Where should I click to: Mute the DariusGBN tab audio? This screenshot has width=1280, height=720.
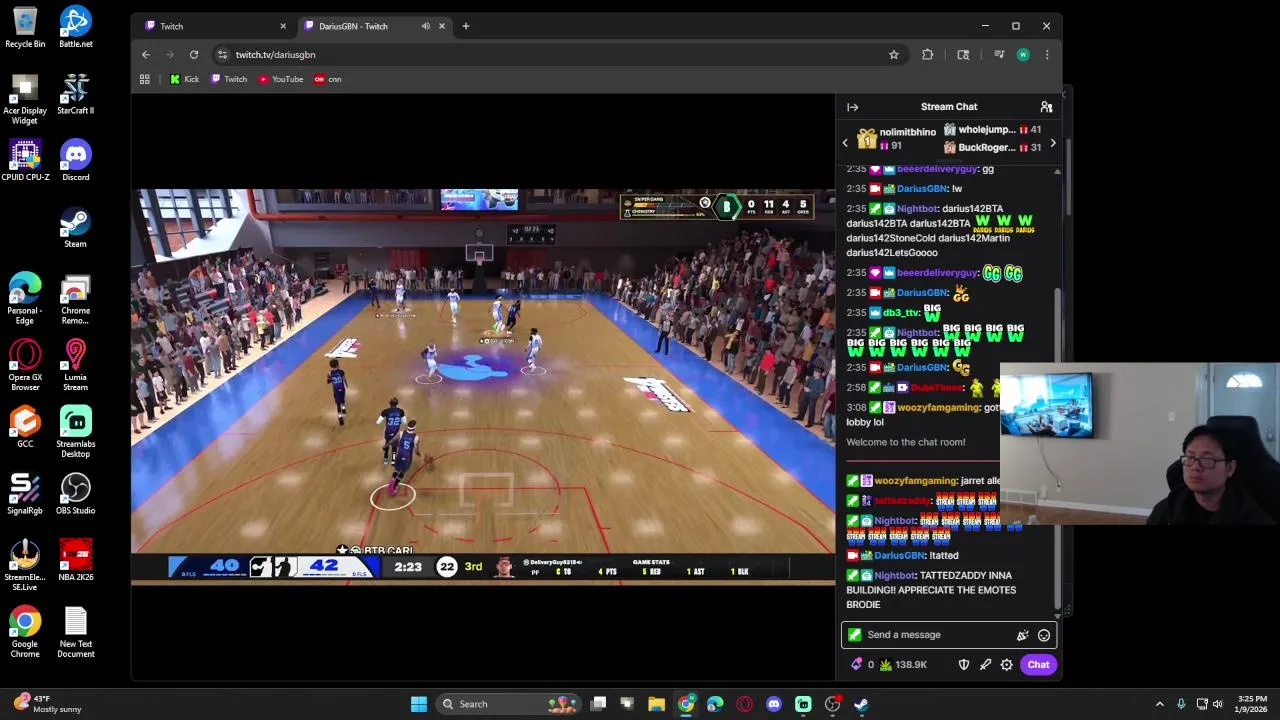click(426, 26)
